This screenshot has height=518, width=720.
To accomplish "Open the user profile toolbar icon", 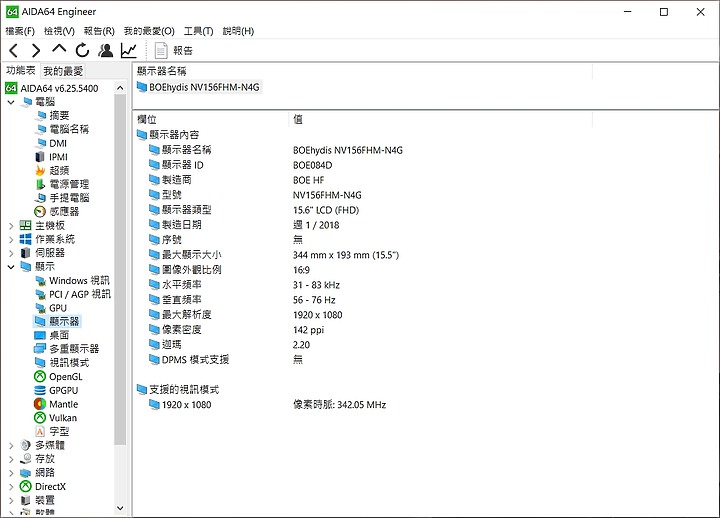I will (106, 50).
